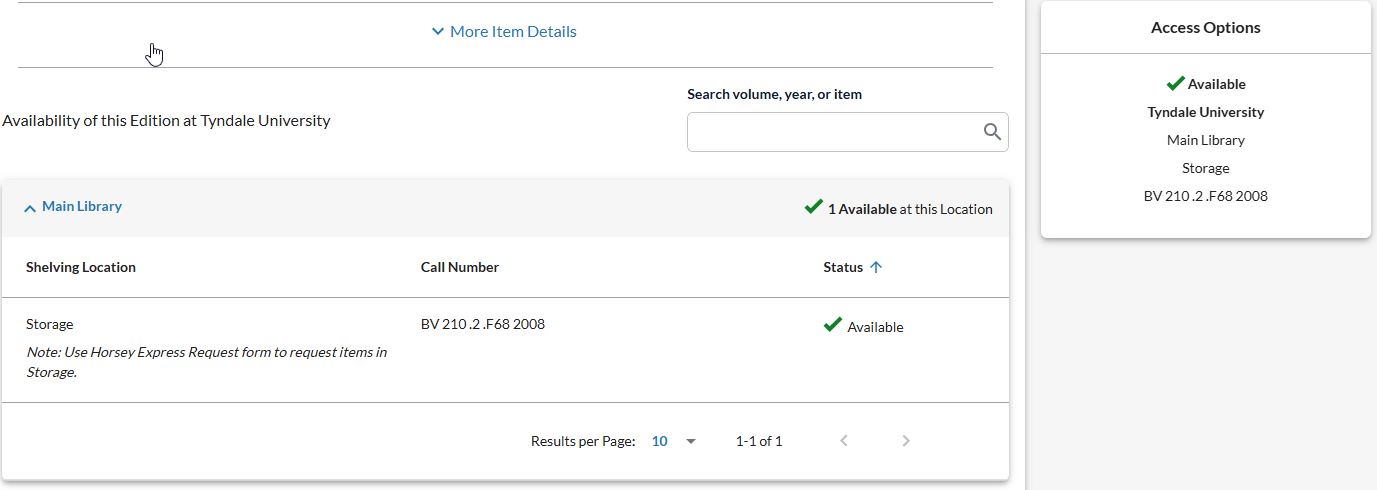Viewport: 1377px width, 490px height.
Task: Click Storage in Access Options panel
Action: tap(1205, 168)
